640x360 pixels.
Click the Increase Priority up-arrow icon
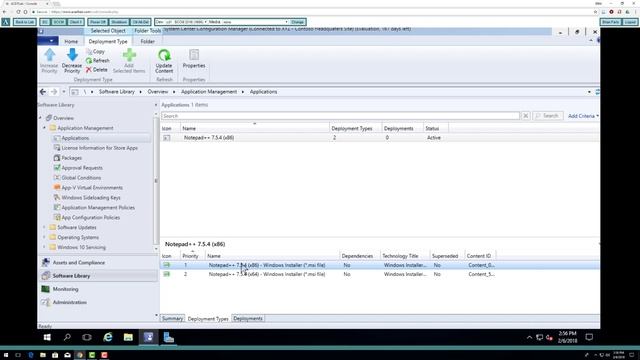pyautogui.click(x=49, y=55)
